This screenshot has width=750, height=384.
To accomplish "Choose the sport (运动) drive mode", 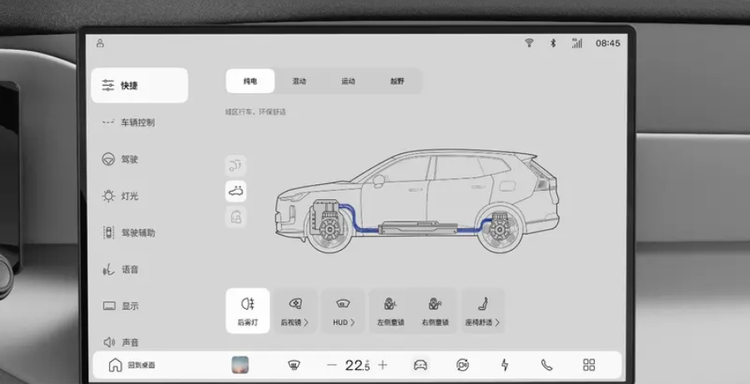I will pyautogui.click(x=348, y=81).
